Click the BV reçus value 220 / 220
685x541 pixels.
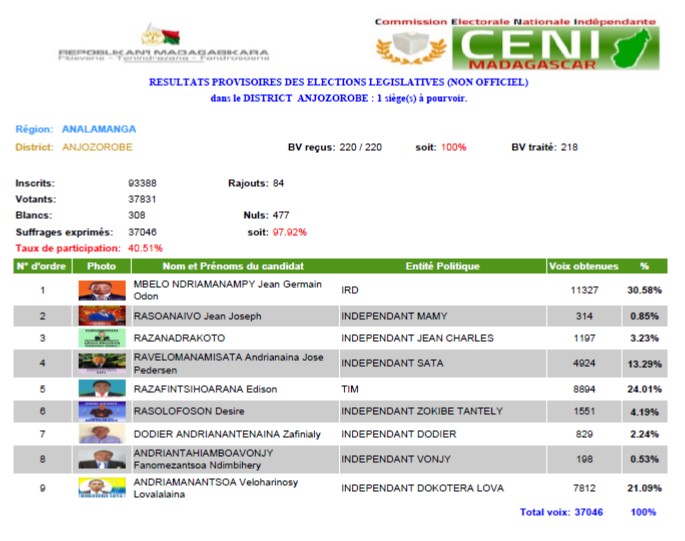[x=360, y=147]
